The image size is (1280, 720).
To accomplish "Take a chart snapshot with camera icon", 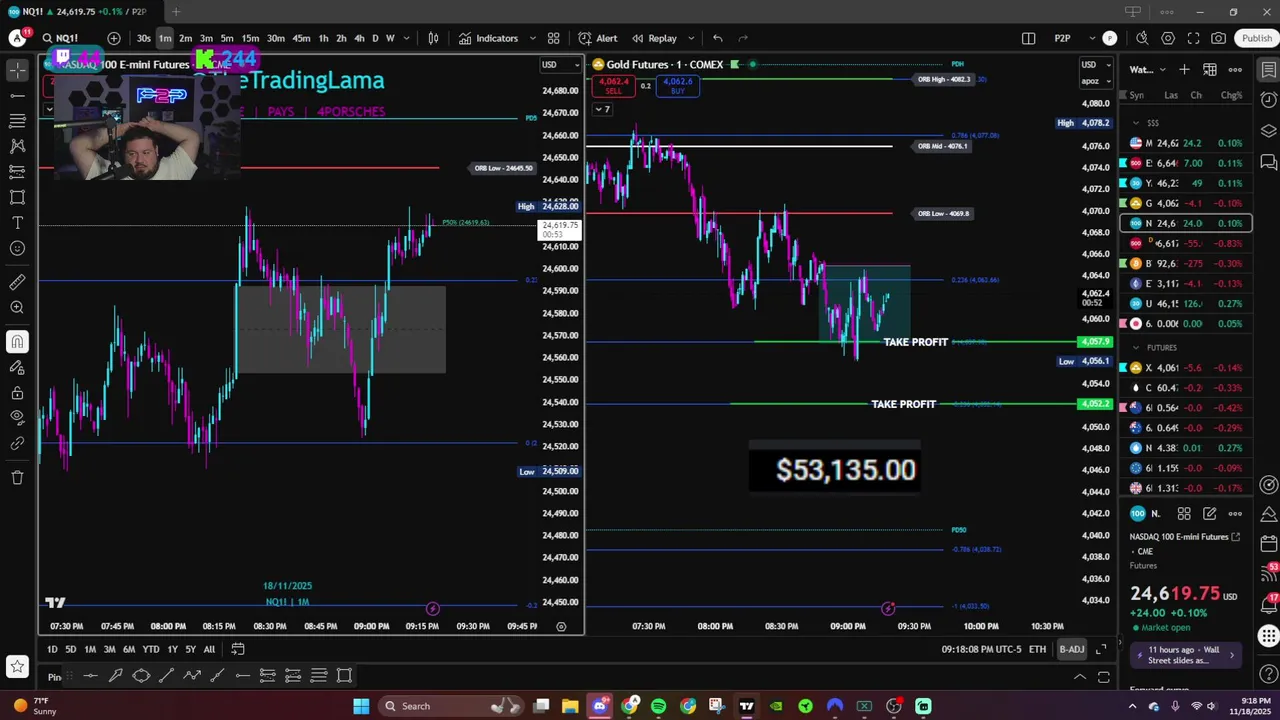I will 1218,38.
